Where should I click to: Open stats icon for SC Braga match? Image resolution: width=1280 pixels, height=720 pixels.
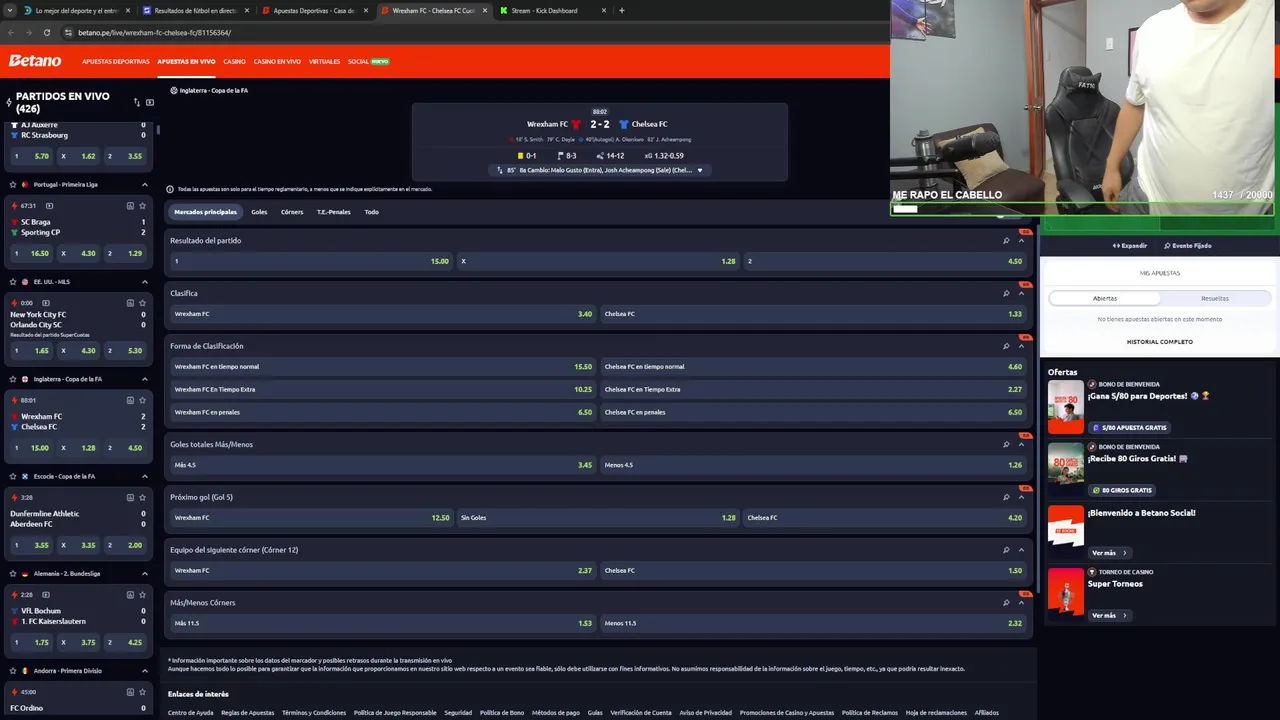tap(130, 205)
